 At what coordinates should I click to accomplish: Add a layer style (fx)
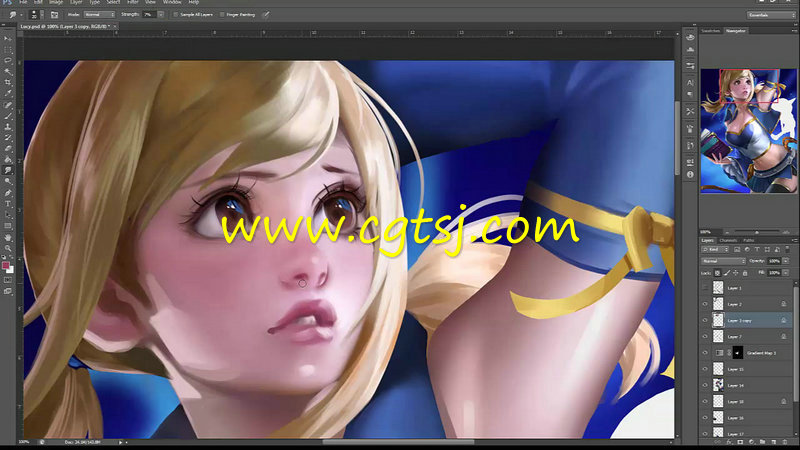pyautogui.click(x=729, y=442)
